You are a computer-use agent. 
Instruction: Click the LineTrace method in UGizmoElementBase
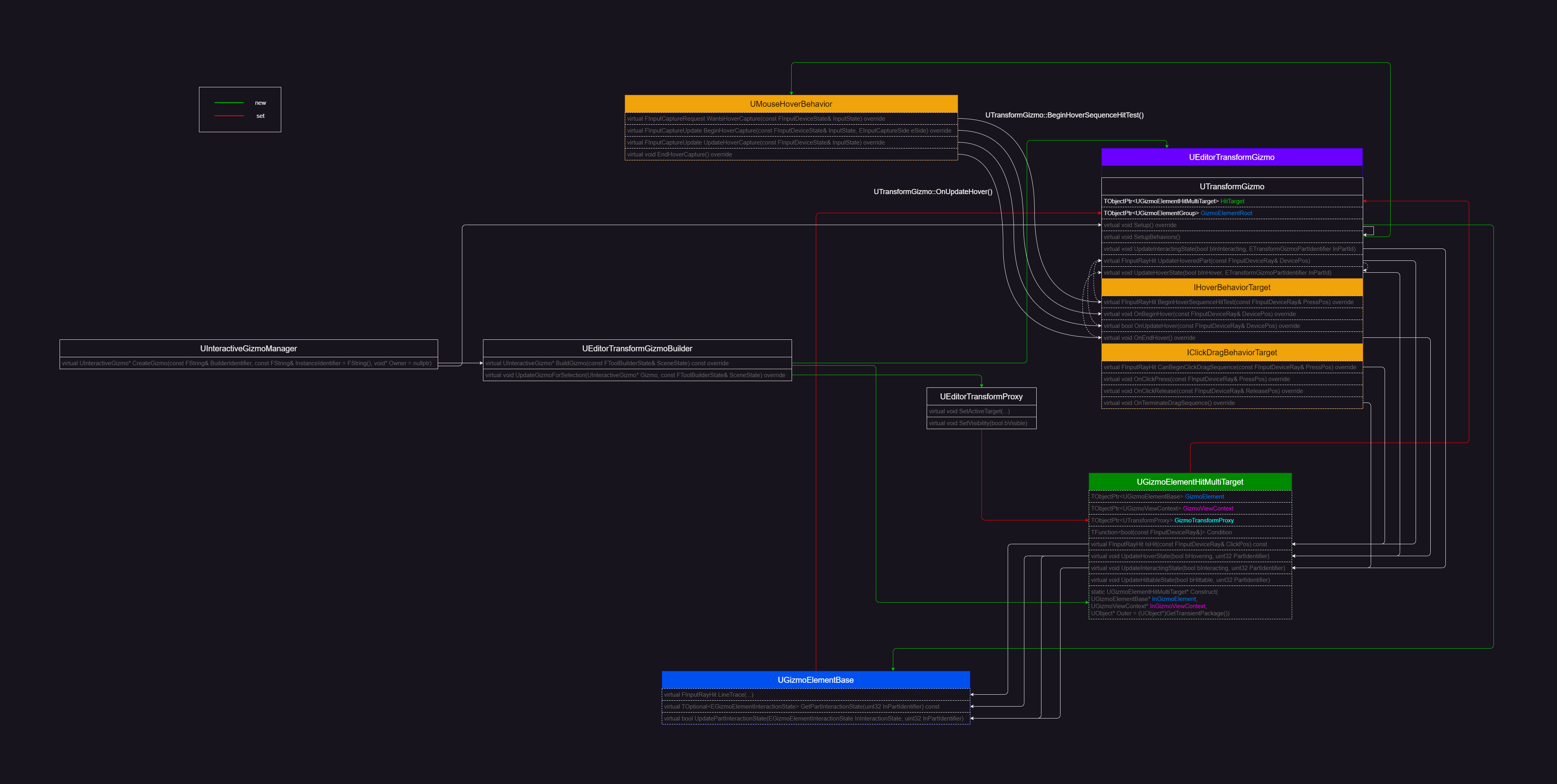pos(708,695)
